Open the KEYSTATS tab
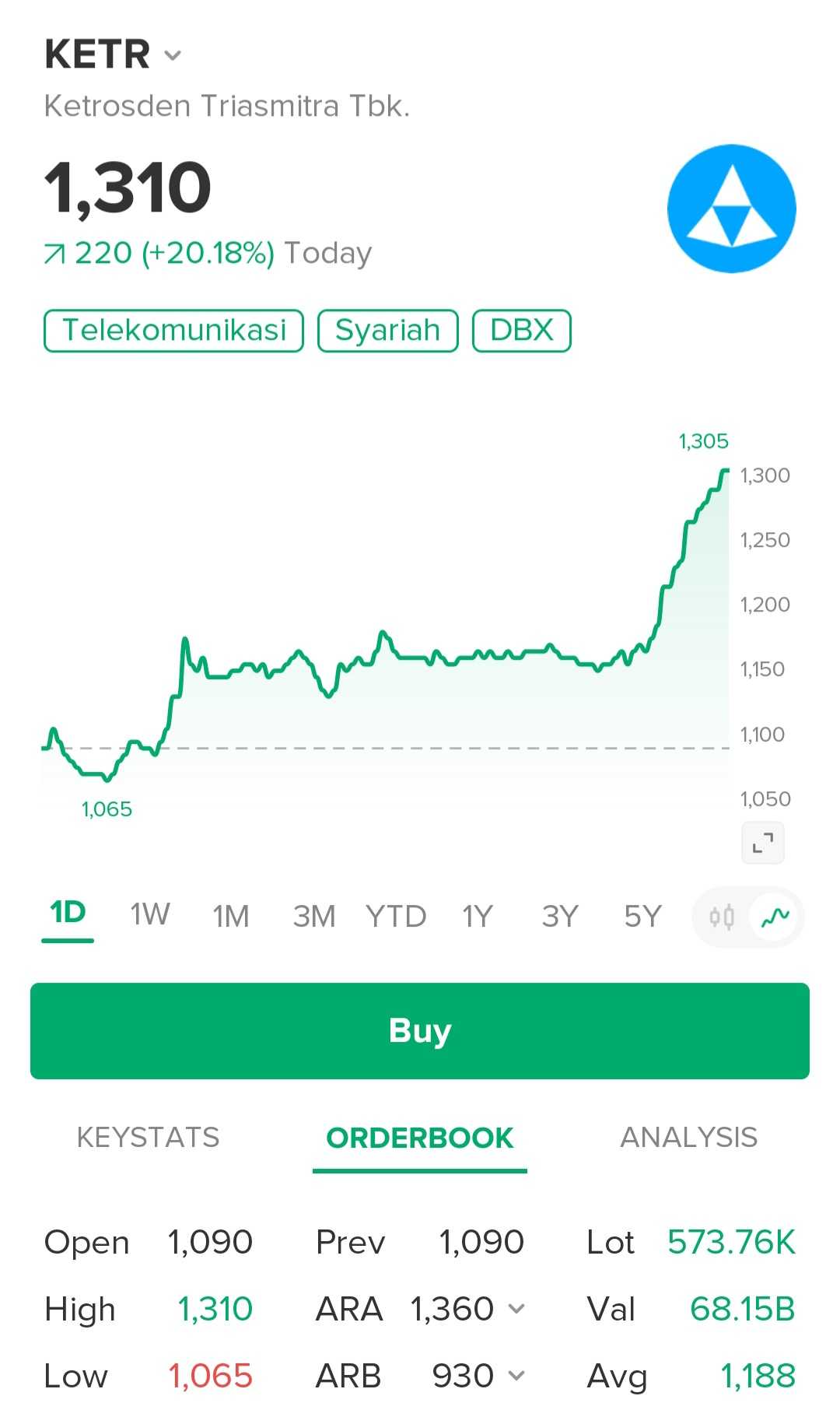The image size is (840, 1417). [x=148, y=1137]
